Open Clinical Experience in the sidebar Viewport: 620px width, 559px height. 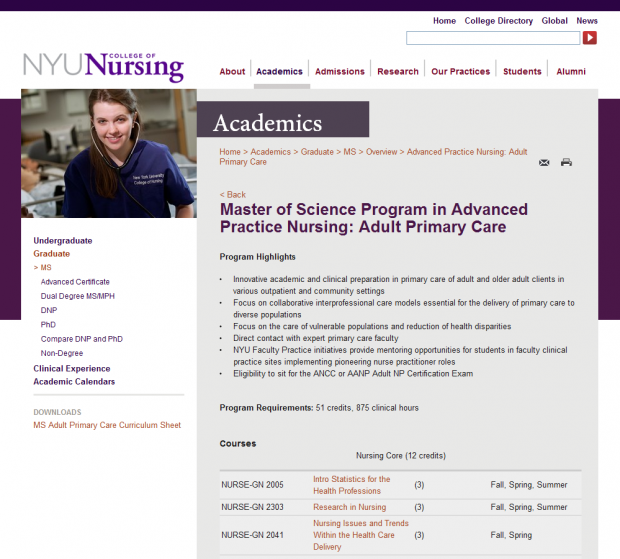(x=72, y=368)
